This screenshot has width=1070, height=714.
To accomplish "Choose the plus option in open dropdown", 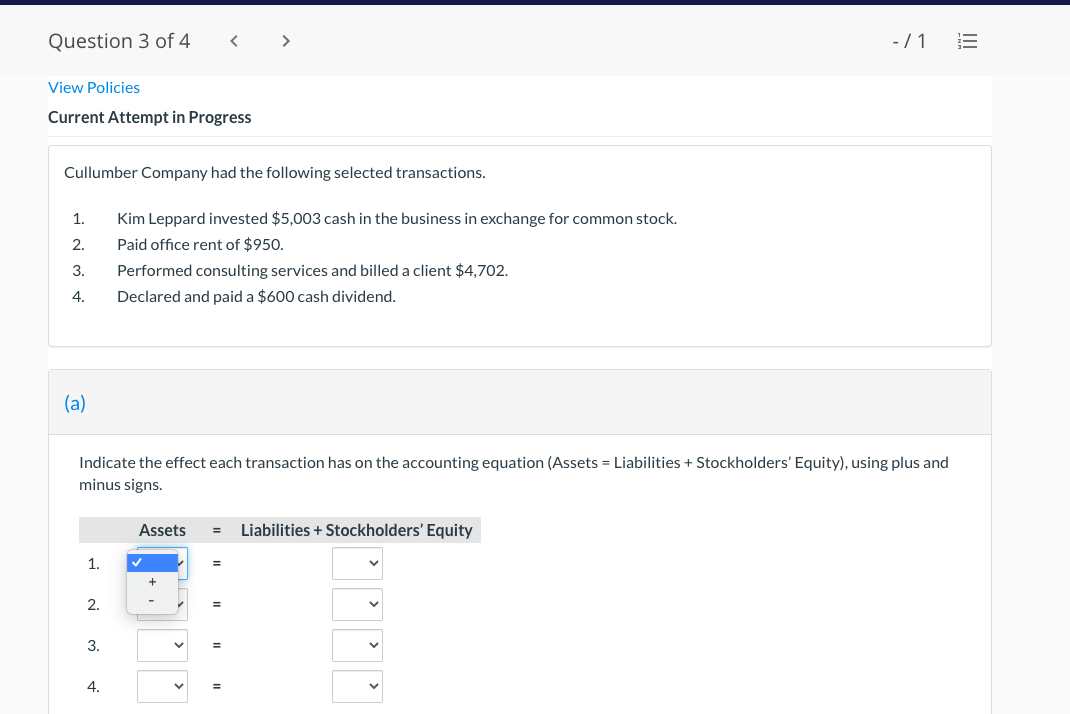I will coord(152,582).
